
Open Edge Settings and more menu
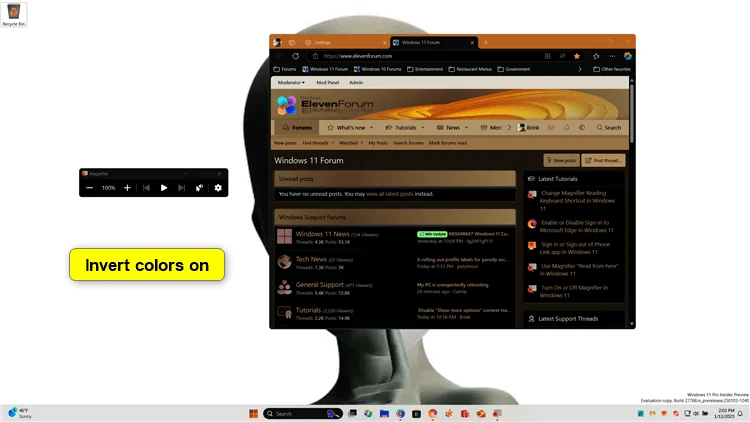coord(612,56)
